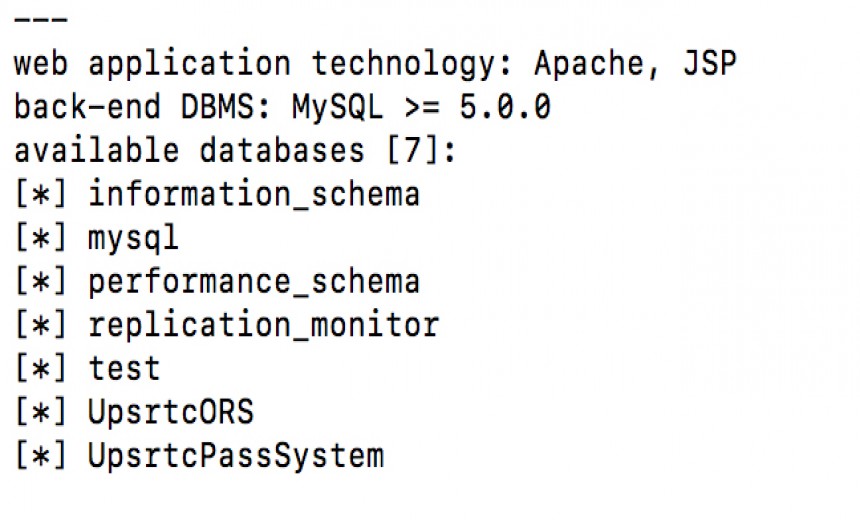Click the test database entry
Image resolution: width=860 pixels, height=520 pixels.
tap(124, 368)
